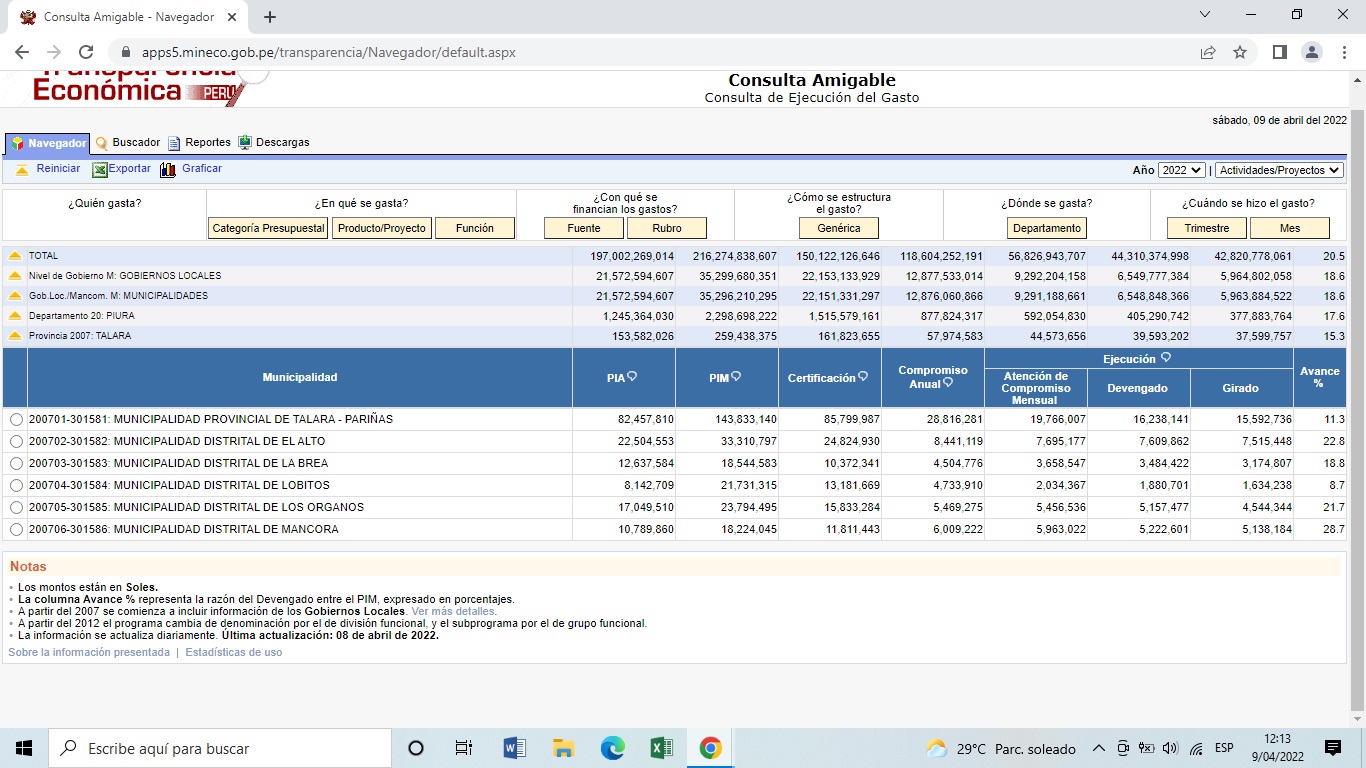
Task: Click the info bubble next to Ejecución
Action: [1166, 358]
